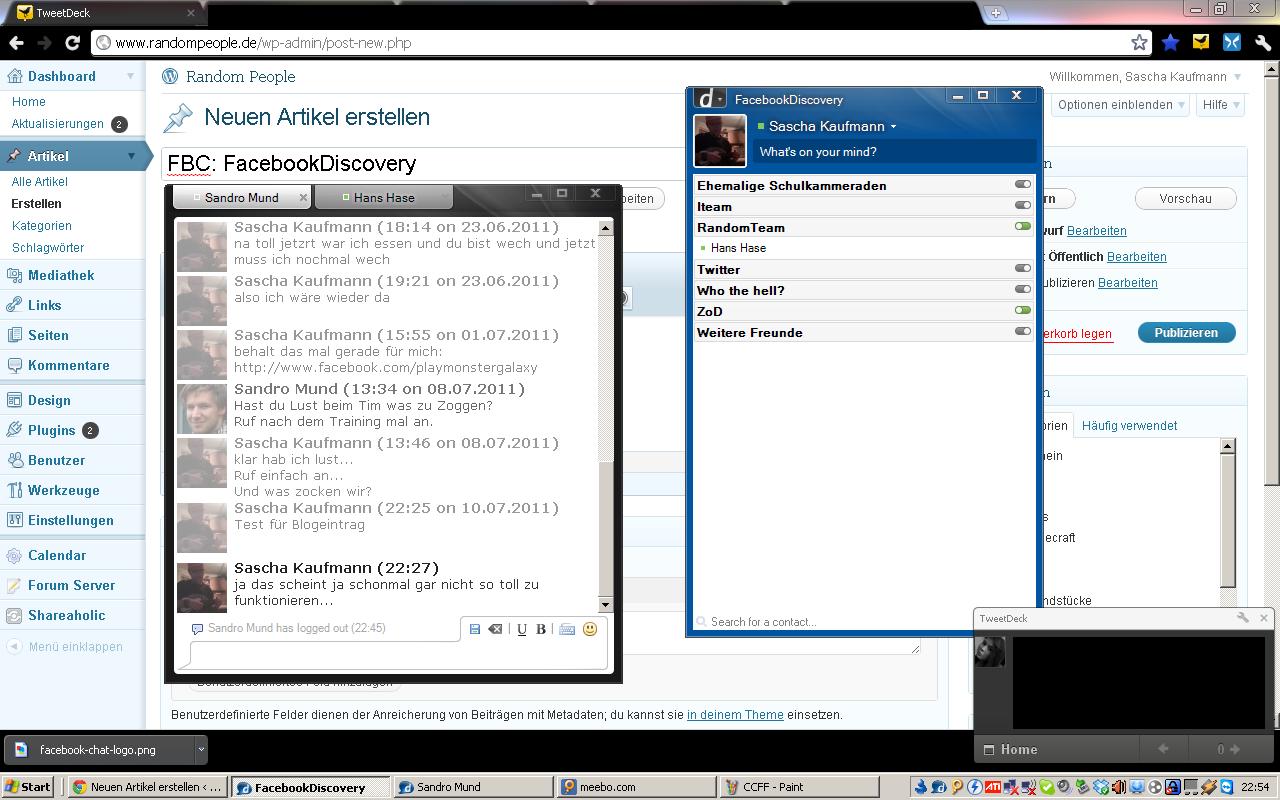Viewport: 1280px width, 800px height.
Task: Open the on-screen keyboard icon in chat
Action: point(567,629)
